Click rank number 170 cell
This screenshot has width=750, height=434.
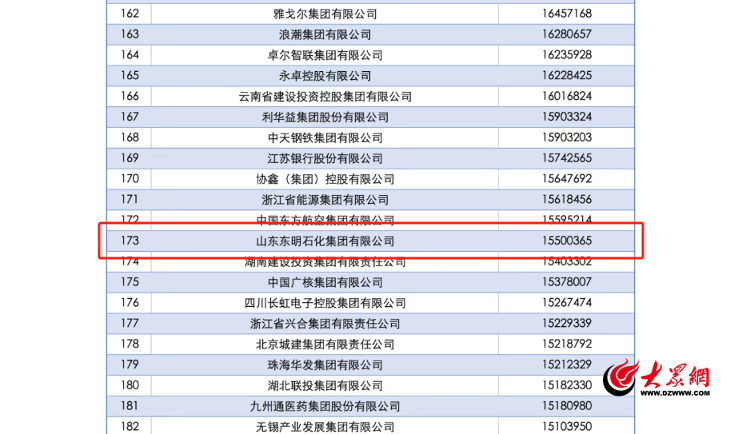point(129,179)
